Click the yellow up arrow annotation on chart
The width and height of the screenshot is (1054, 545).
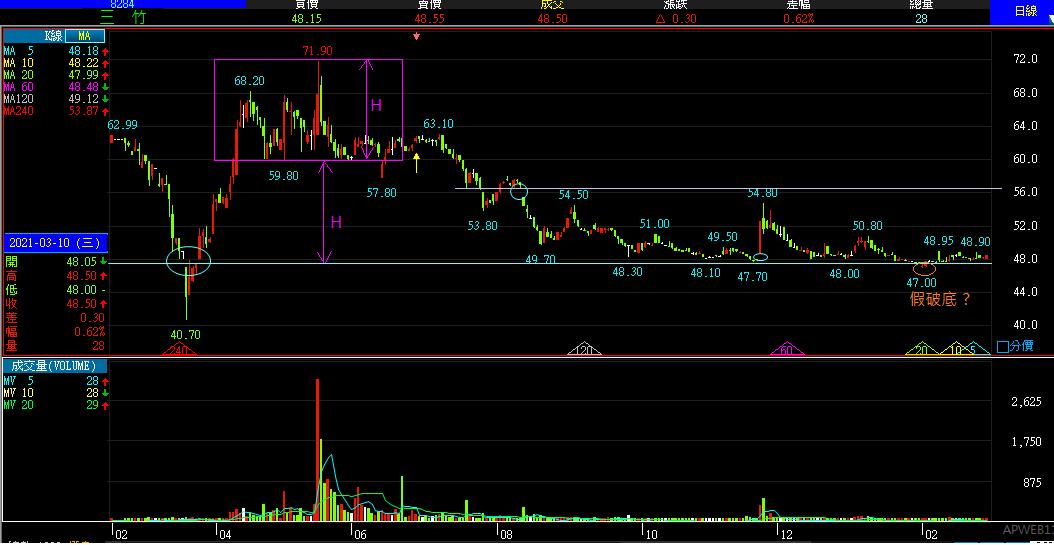pyautogui.click(x=416, y=158)
